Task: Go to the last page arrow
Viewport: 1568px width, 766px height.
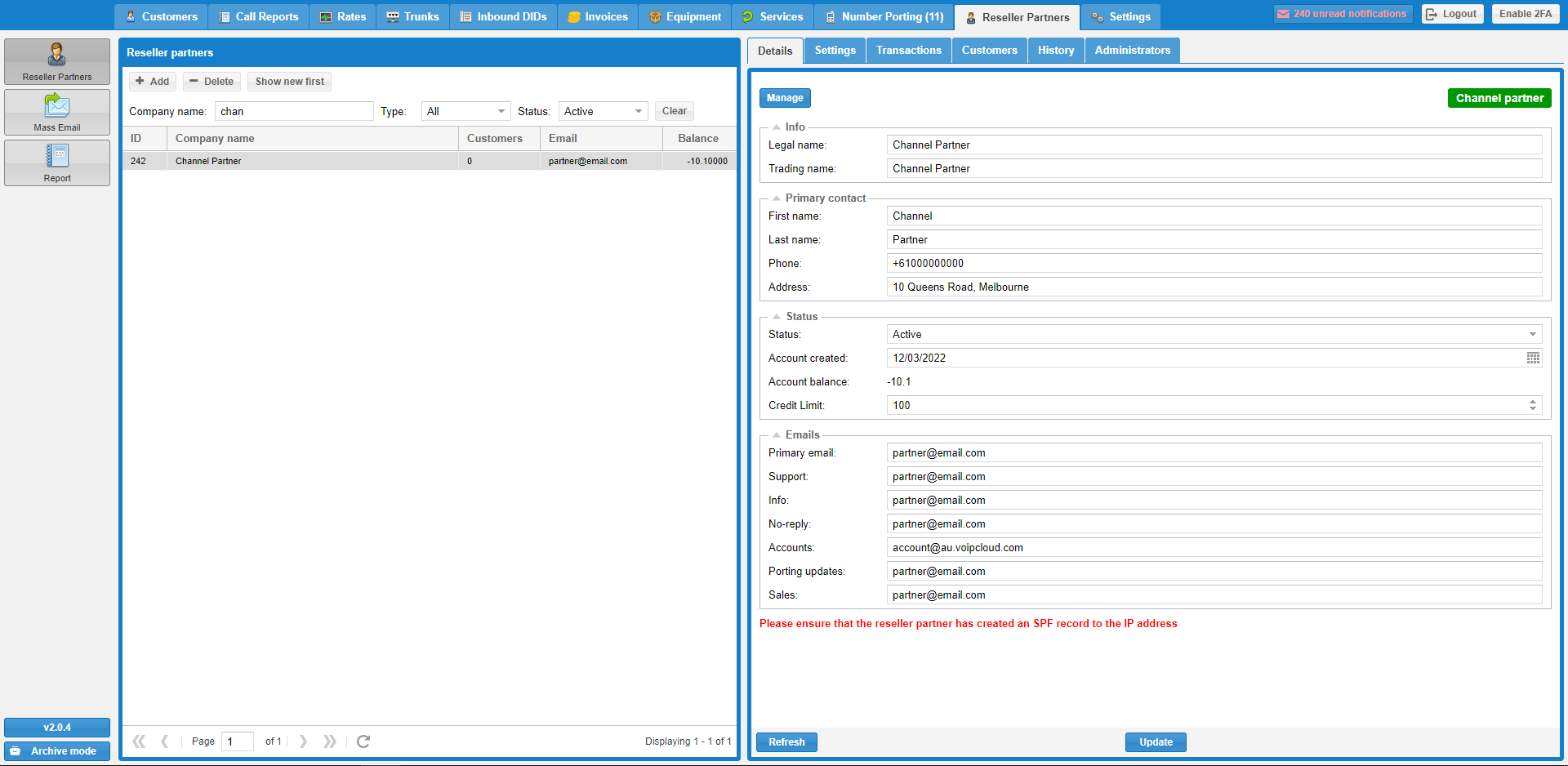Action: coord(329,742)
